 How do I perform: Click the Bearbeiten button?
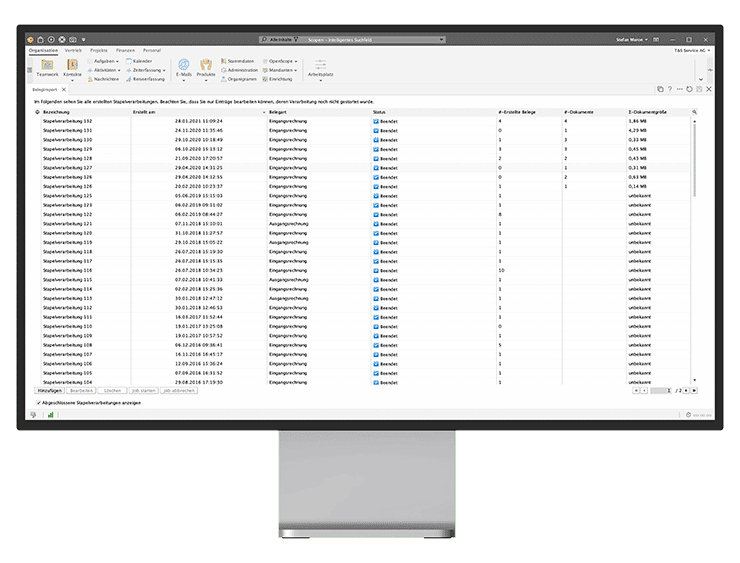81,391
